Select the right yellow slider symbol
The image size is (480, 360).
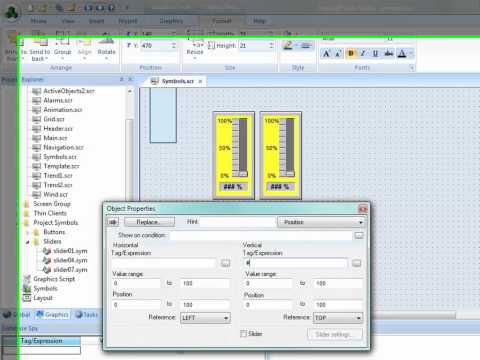click(280, 155)
